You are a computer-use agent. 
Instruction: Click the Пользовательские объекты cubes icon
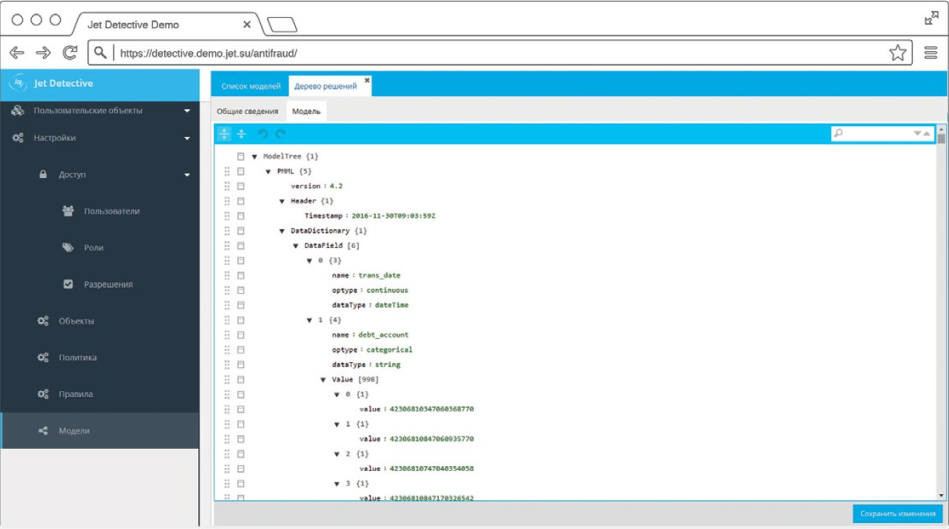(18, 110)
